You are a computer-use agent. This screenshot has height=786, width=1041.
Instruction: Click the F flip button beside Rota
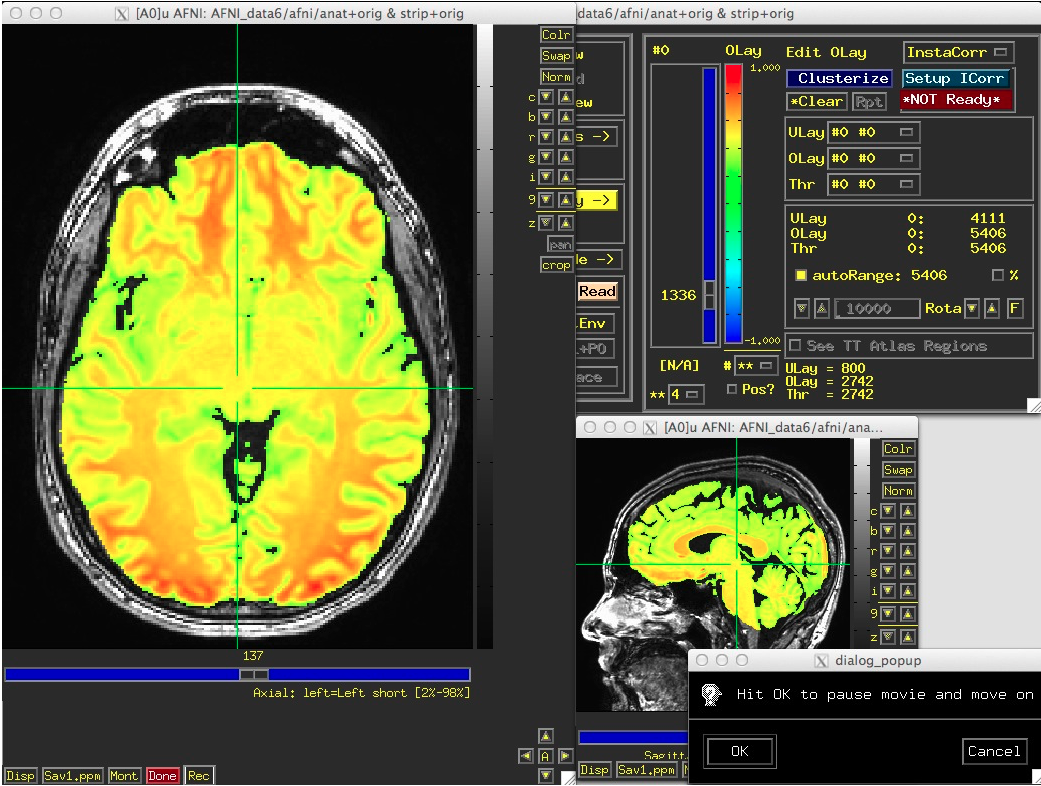coord(1014,308)
